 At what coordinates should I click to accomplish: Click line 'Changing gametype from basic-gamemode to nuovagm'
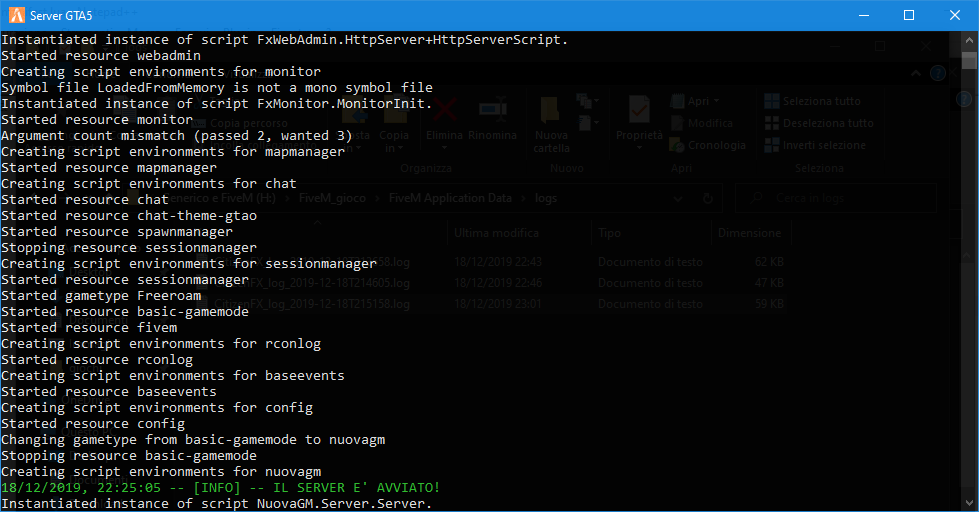point(193,440)
